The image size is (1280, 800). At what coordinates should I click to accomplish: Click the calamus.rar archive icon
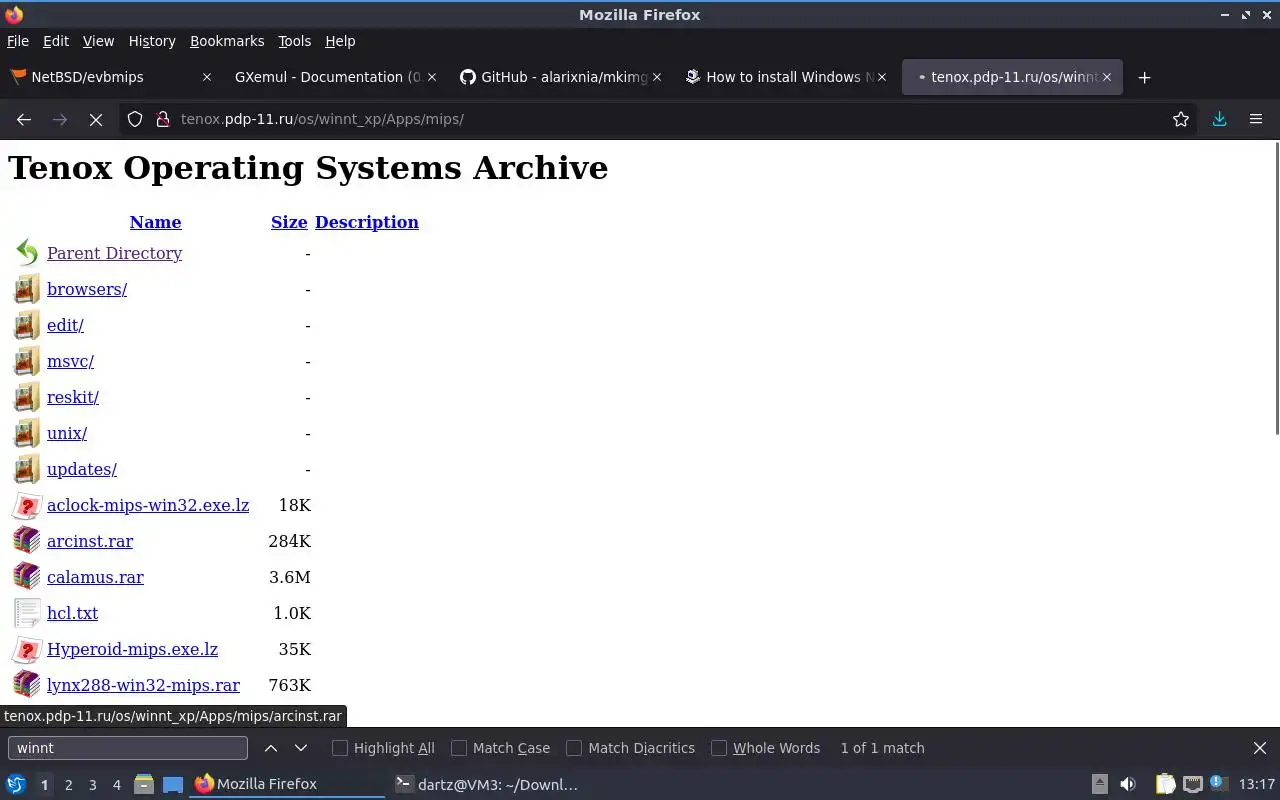pyautogui.click(x=27, y=577)
